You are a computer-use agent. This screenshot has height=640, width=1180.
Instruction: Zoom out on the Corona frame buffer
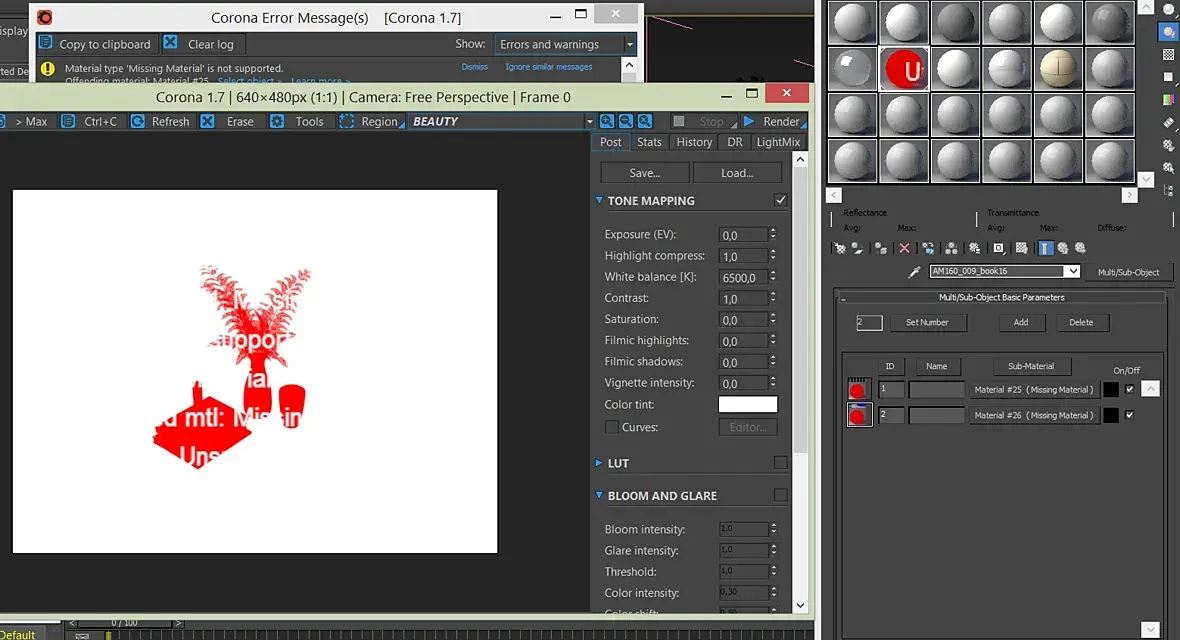[626, 121]
